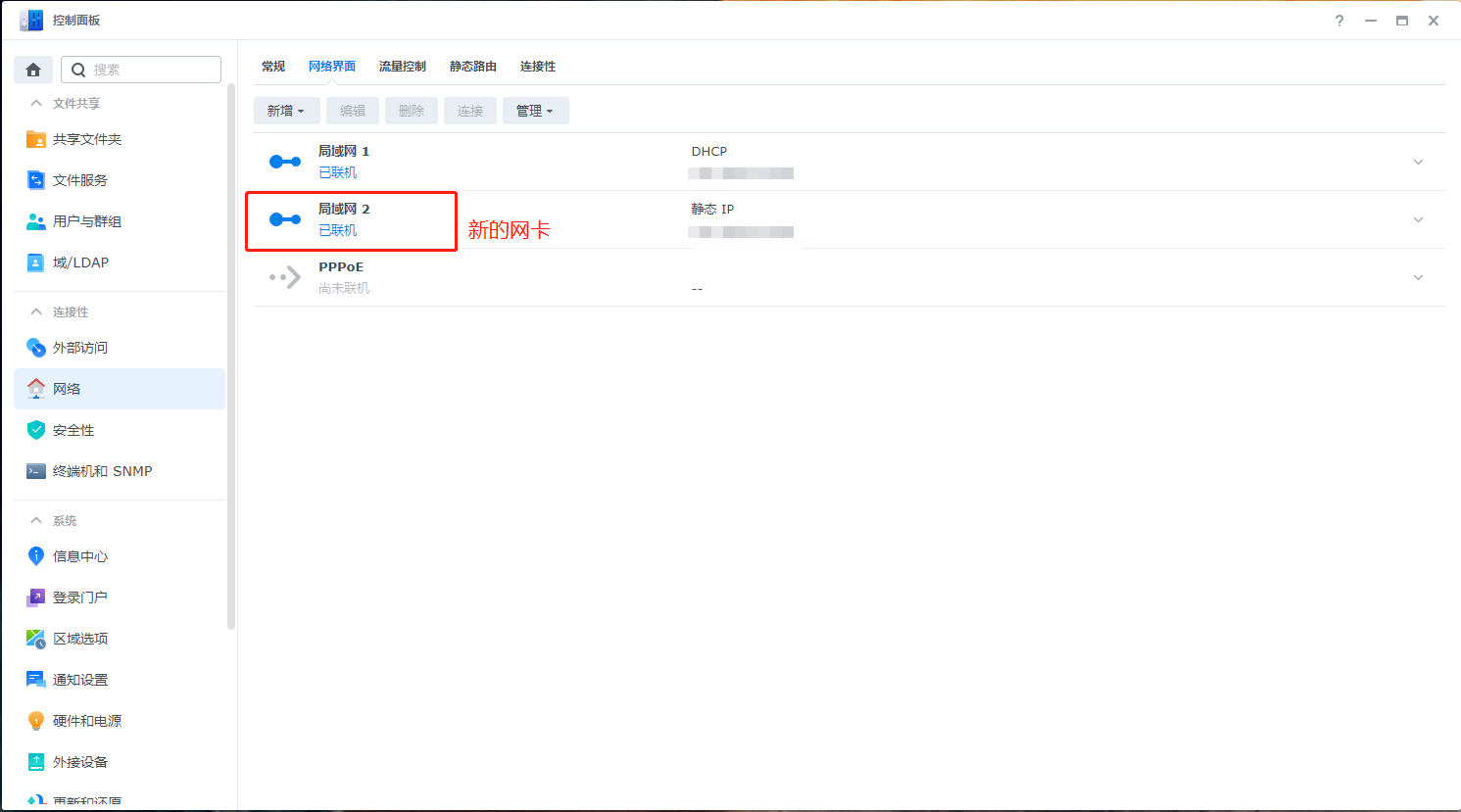Open 文件服务 file services icon
1461x812 pixels.
36,180
